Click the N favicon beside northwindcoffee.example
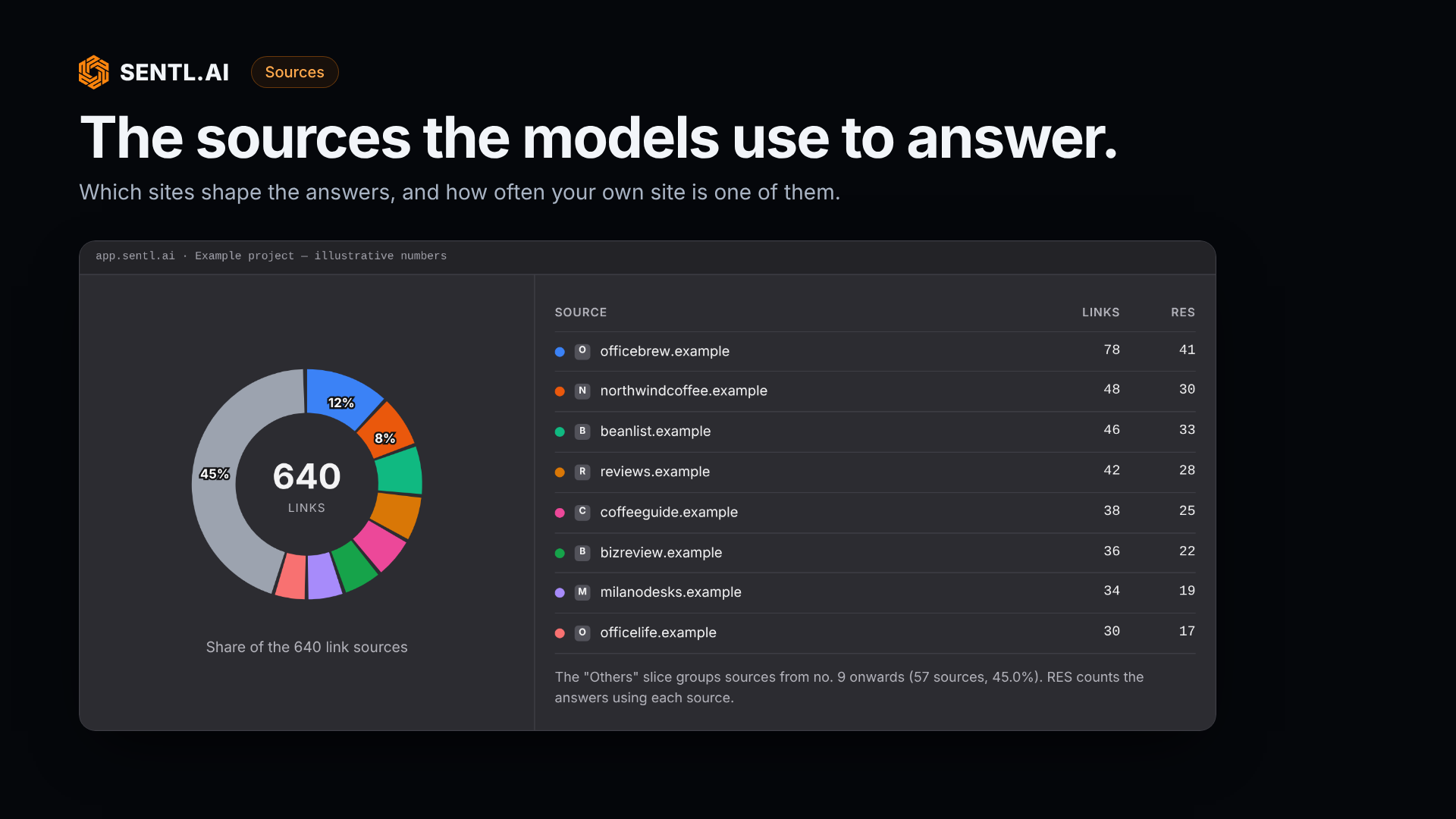 tap(582, 391)
